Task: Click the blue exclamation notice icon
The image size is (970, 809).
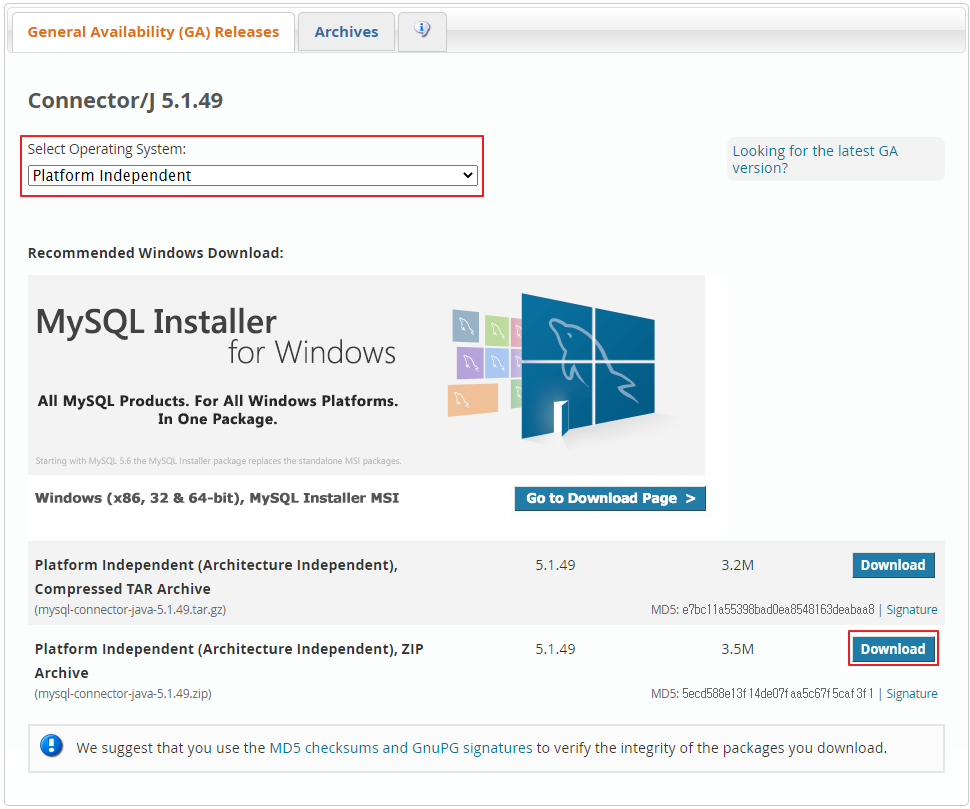Action: coord(51,746)
